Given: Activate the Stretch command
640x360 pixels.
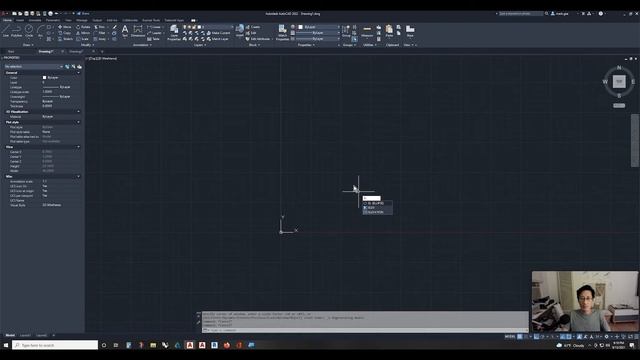Looking at the screenshot, I should (x=65, y=39).
